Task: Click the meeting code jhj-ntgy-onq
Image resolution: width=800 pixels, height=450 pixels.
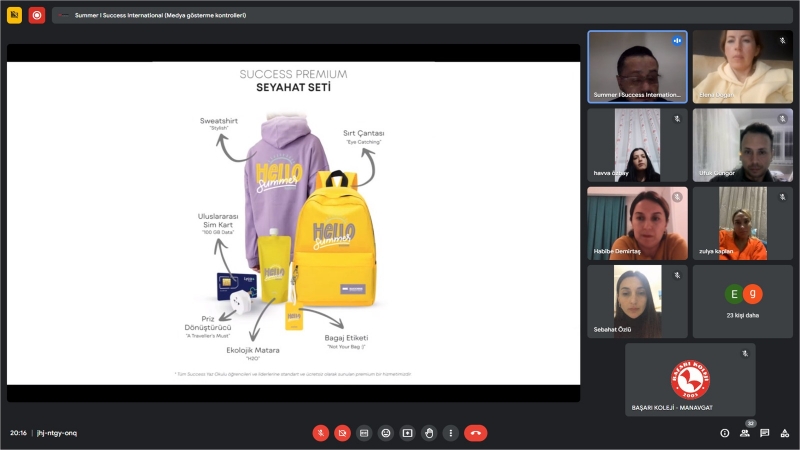Action: point(57,433)
